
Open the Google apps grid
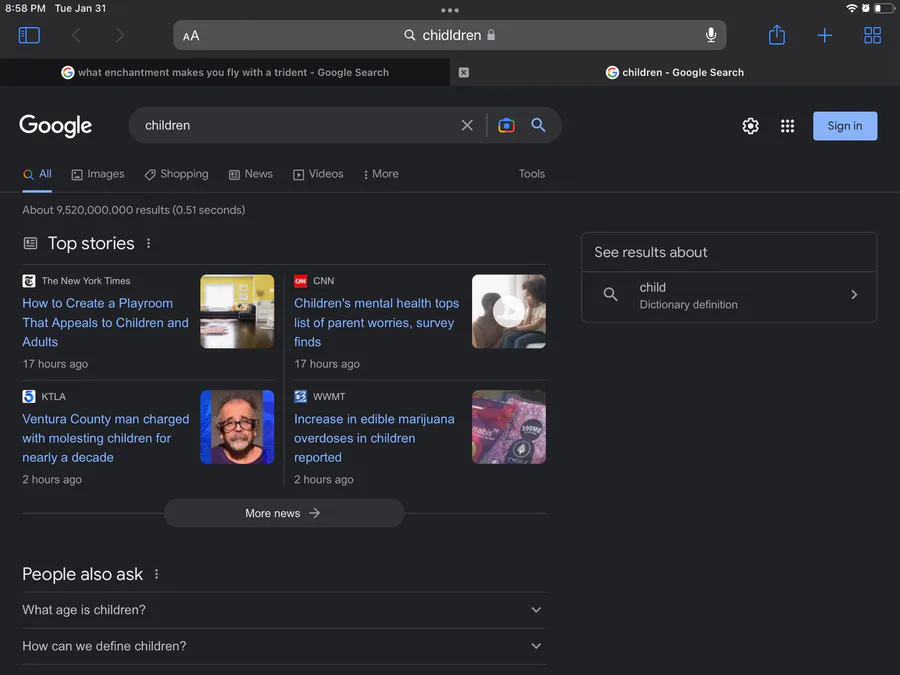788,126
